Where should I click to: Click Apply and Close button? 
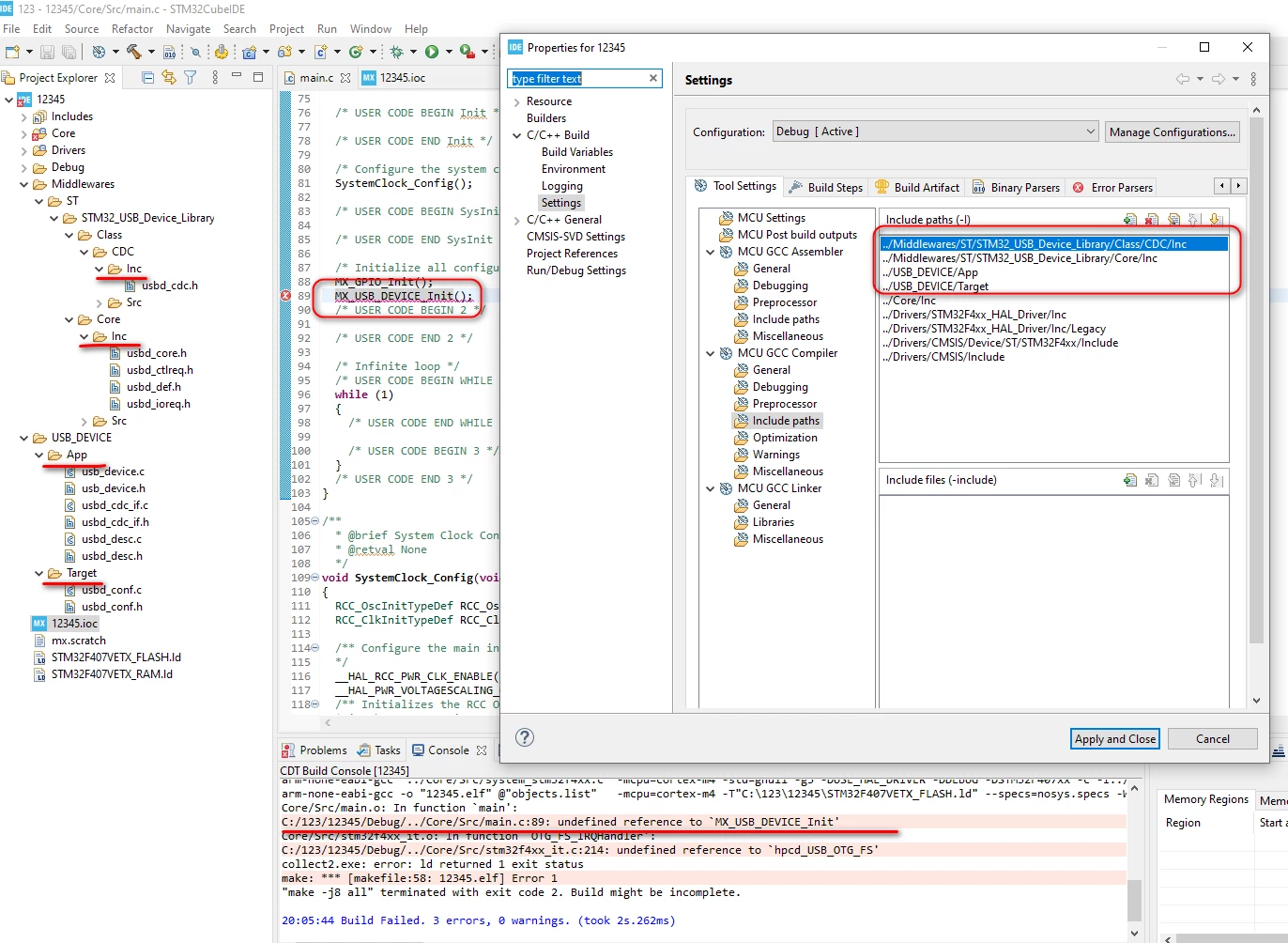point(1115,739)
